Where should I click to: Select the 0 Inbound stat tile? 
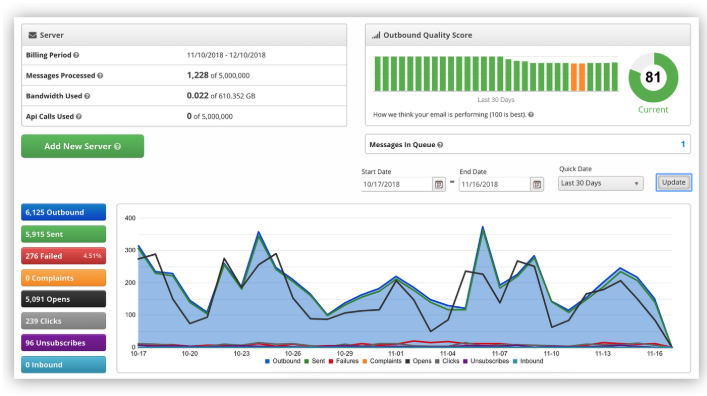(x=64, y=364)
